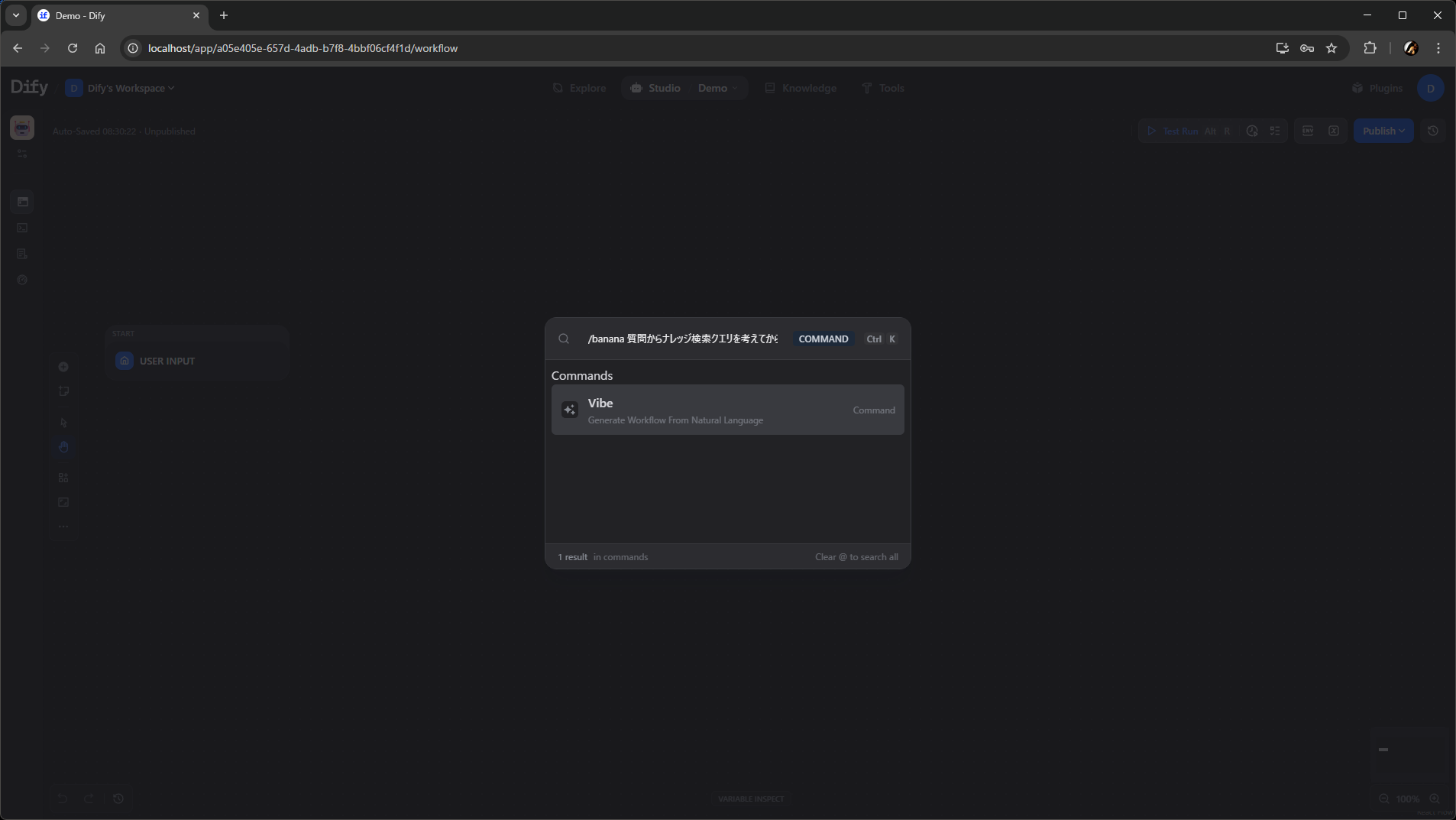Open the Dify's Workspace dropdown
The height and width of the screenshot is (820, 1456).
coord(121,88)
